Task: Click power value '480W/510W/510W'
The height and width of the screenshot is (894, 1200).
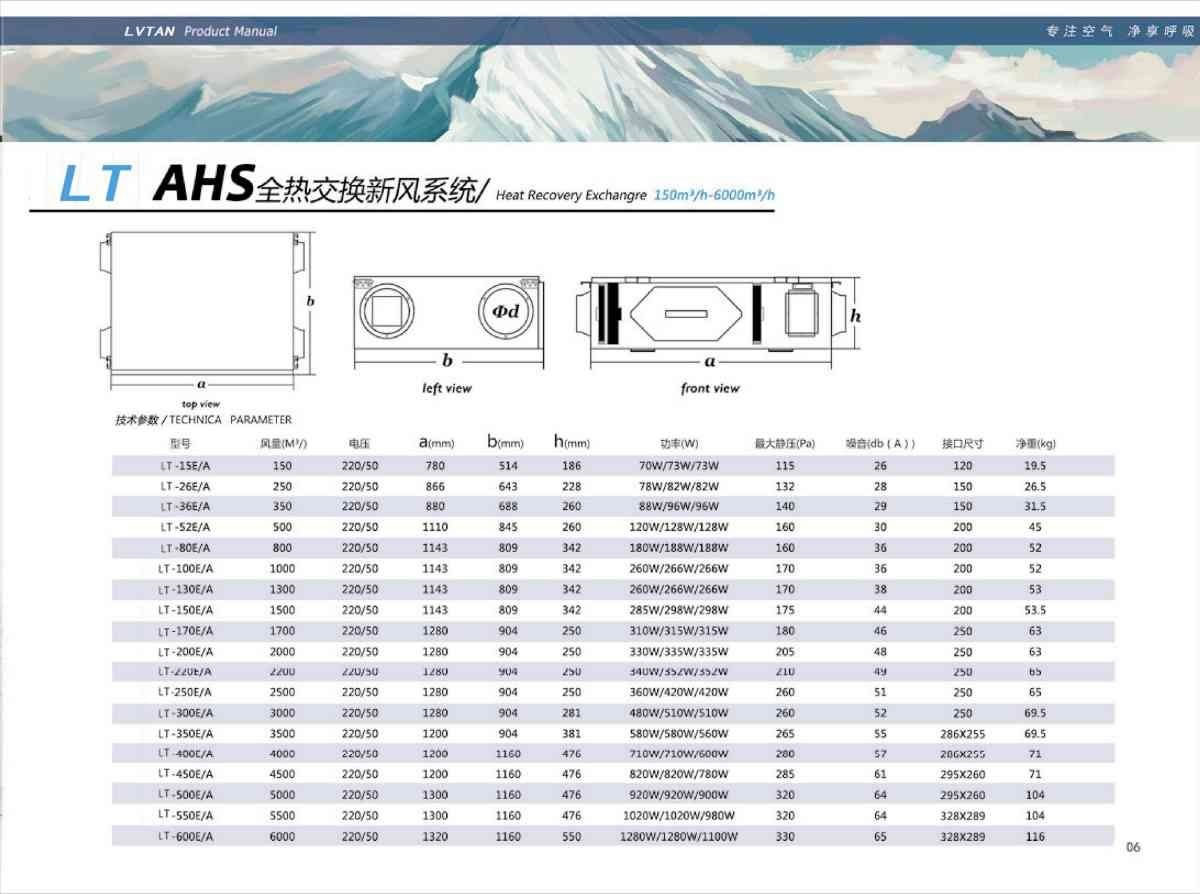Action: (x=679, y=713)
